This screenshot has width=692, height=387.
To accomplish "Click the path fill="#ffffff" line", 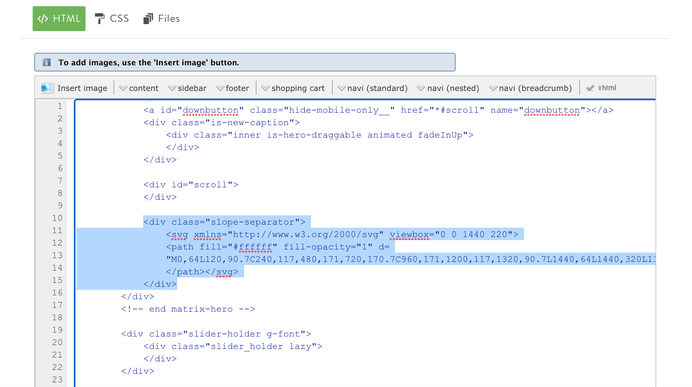I will pos(278,247).
